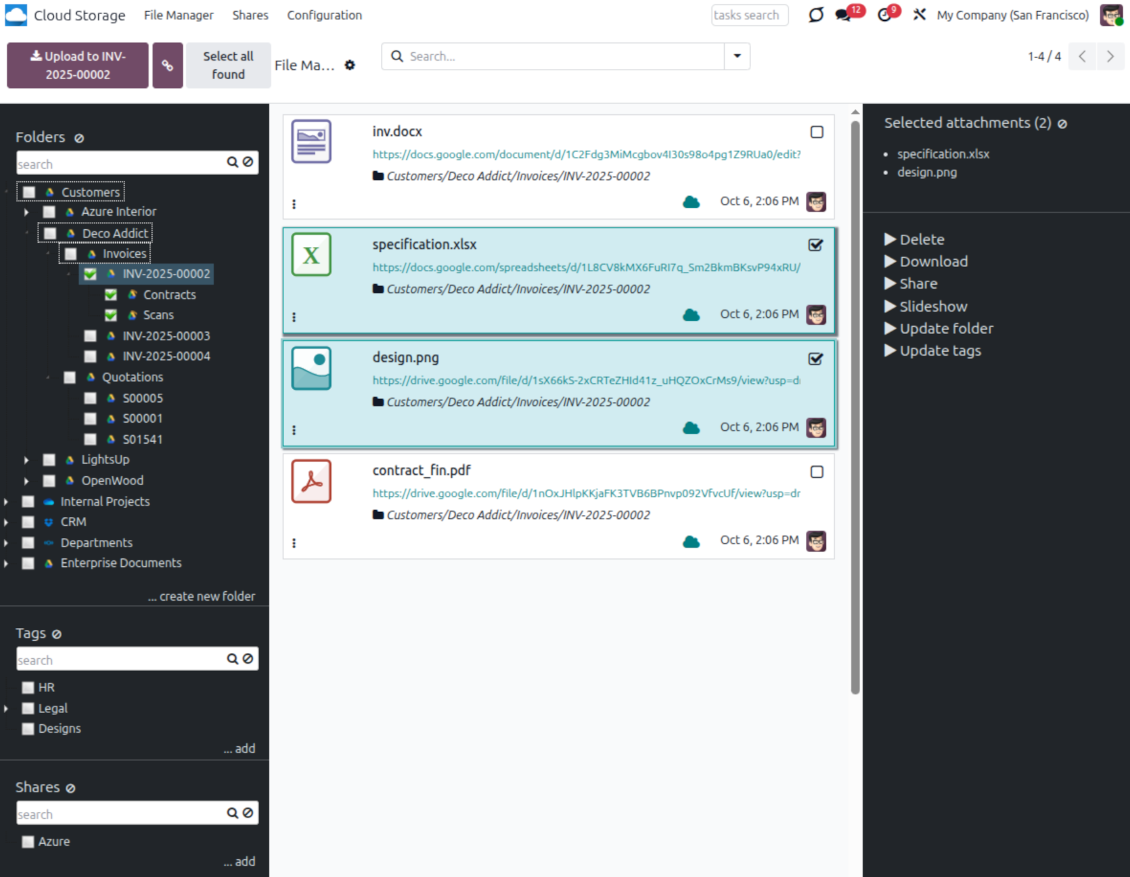Open the wrench tools icon in top bar

[x=920, y=16]
